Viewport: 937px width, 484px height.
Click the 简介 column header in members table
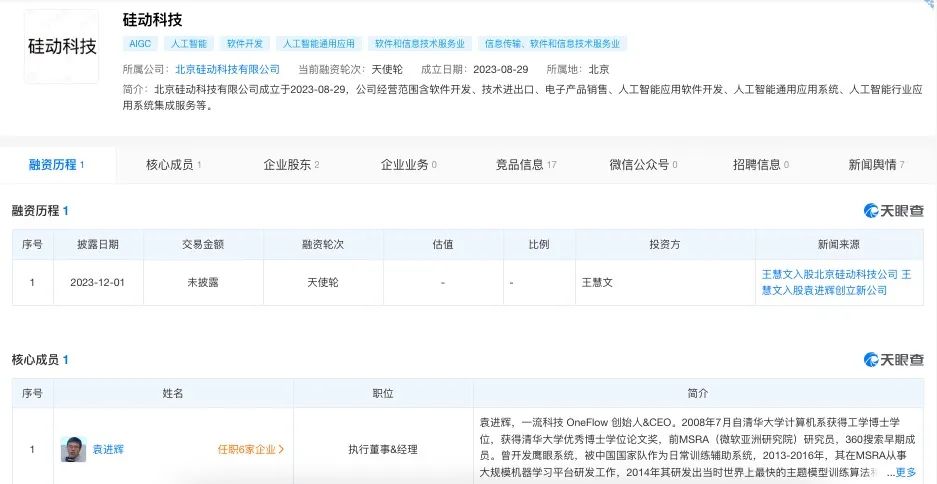click(698, 393)
